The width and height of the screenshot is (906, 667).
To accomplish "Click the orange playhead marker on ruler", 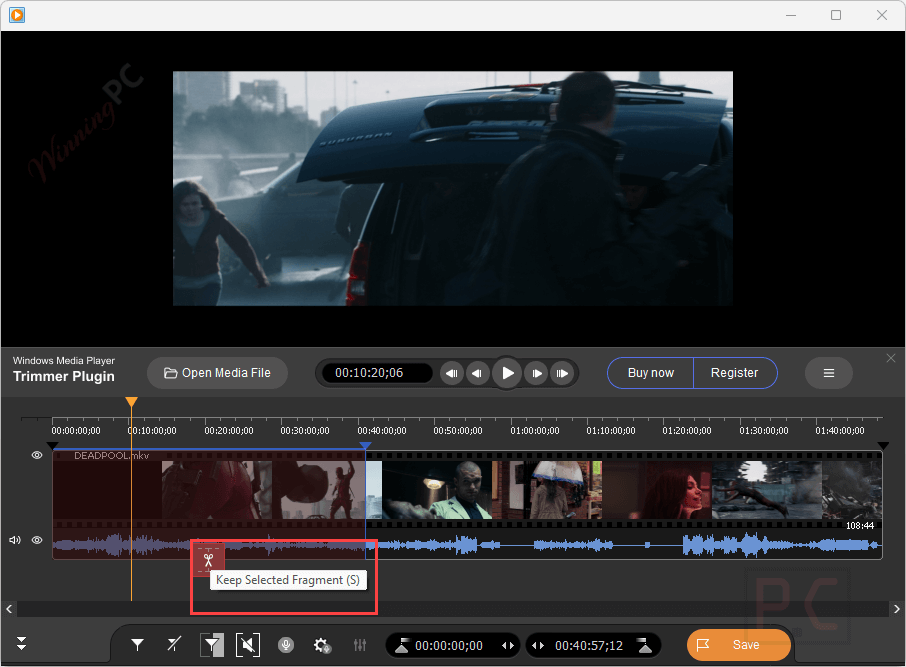I will [132, 402].
